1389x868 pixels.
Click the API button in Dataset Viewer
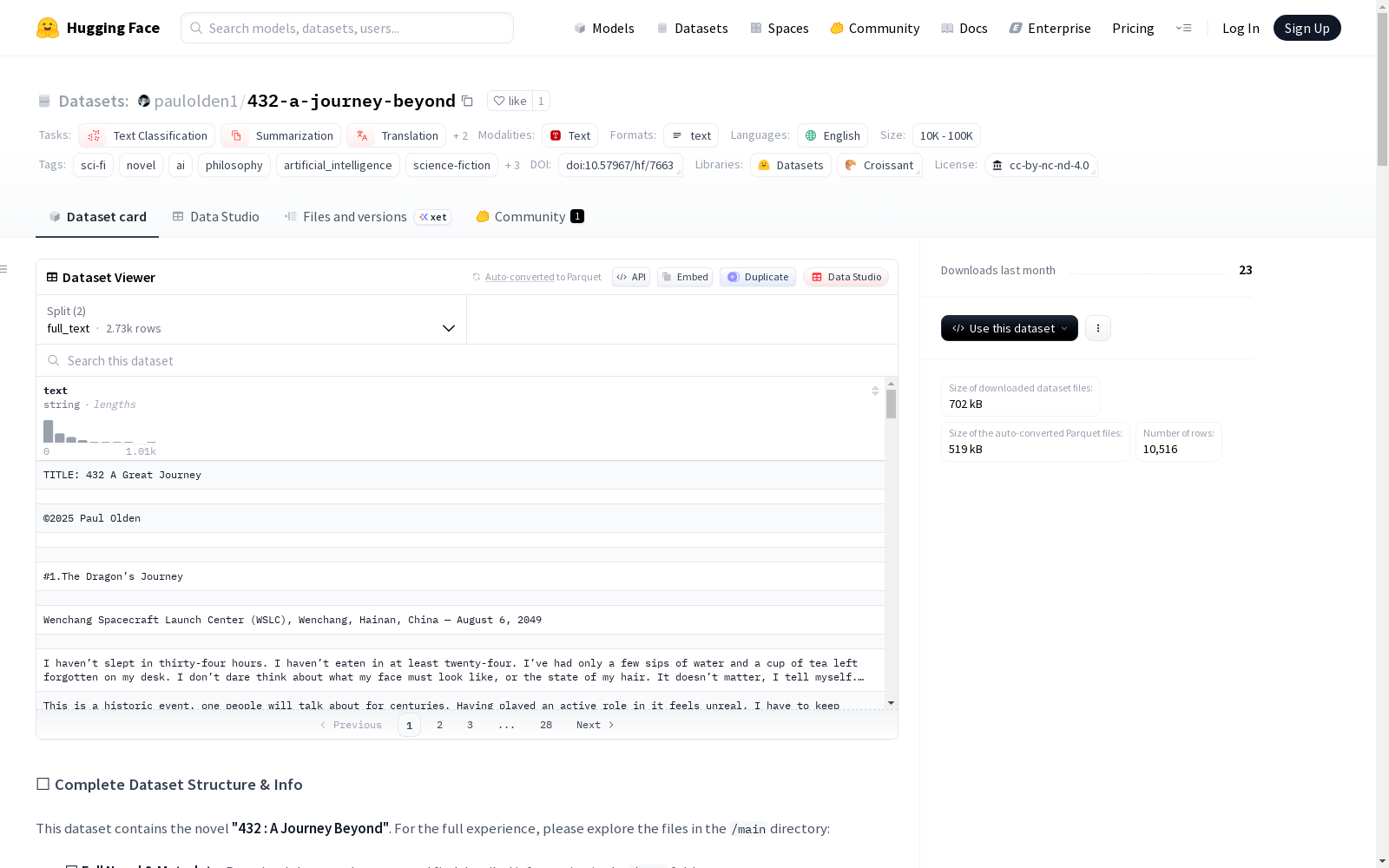631,277
